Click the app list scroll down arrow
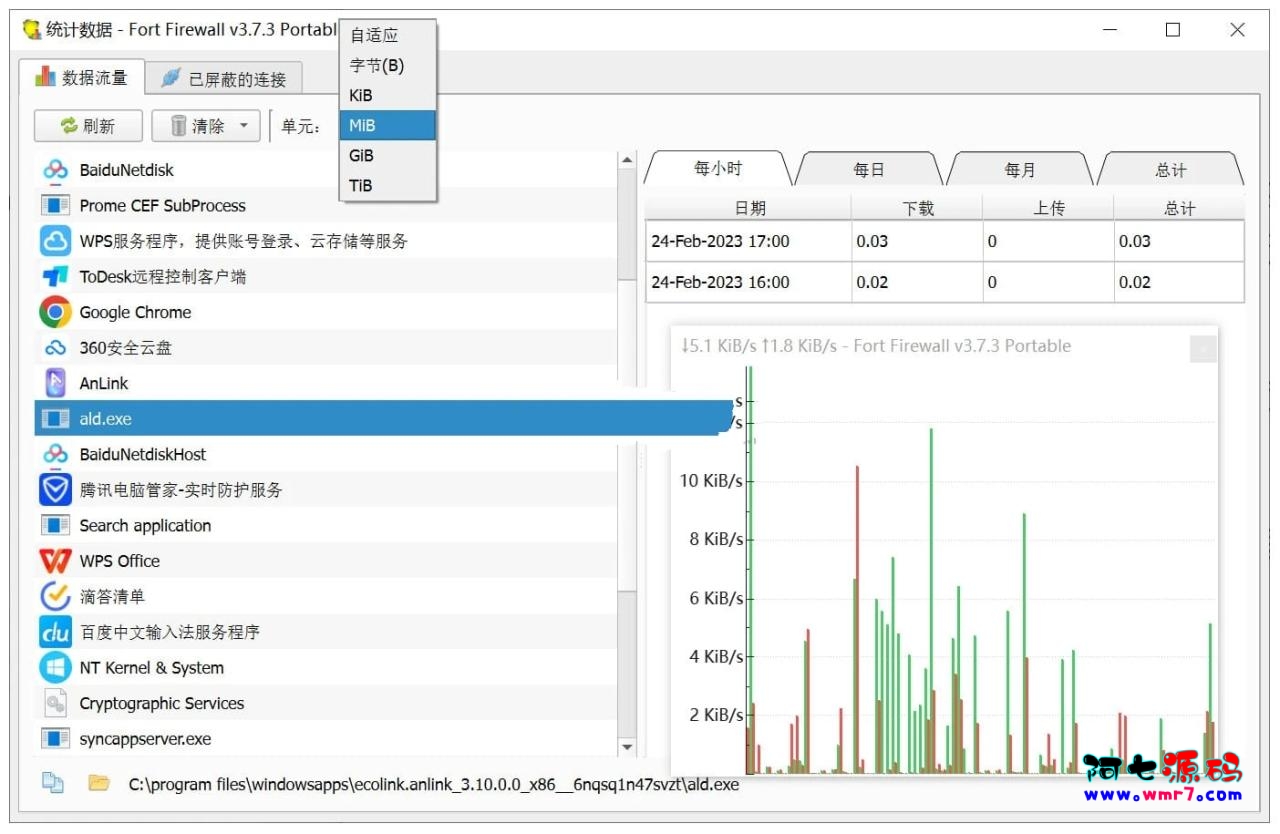 click(x=627, y=747)
